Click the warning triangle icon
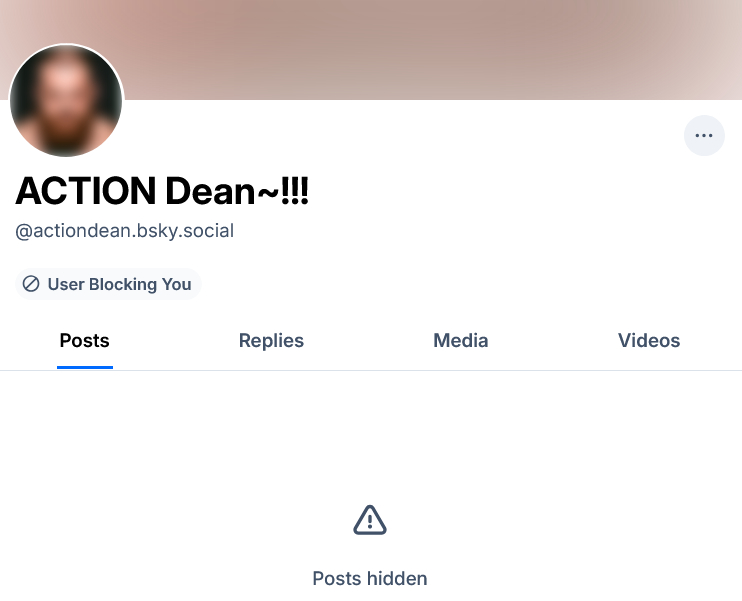The height and width of the screenshot is (601, 742). (x=370, y=519)
